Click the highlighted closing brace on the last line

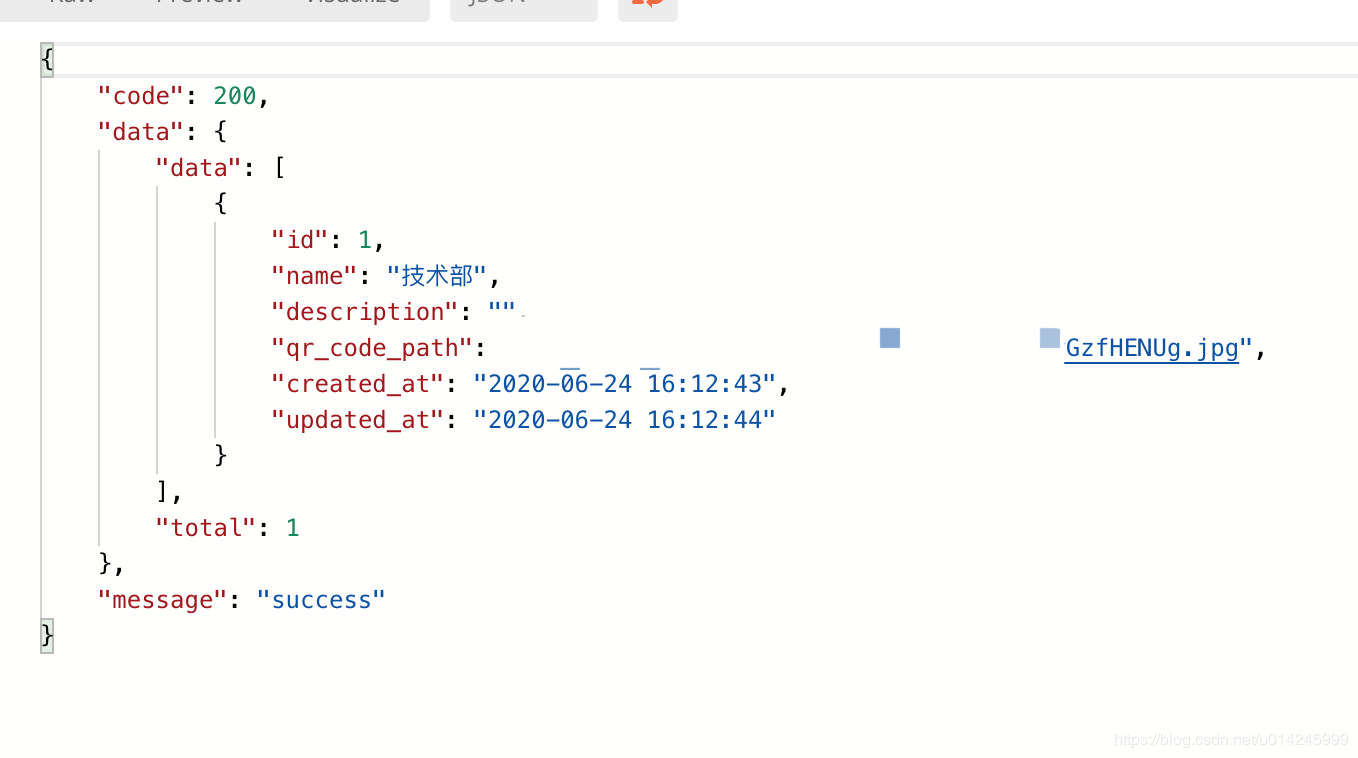(47, 636)
